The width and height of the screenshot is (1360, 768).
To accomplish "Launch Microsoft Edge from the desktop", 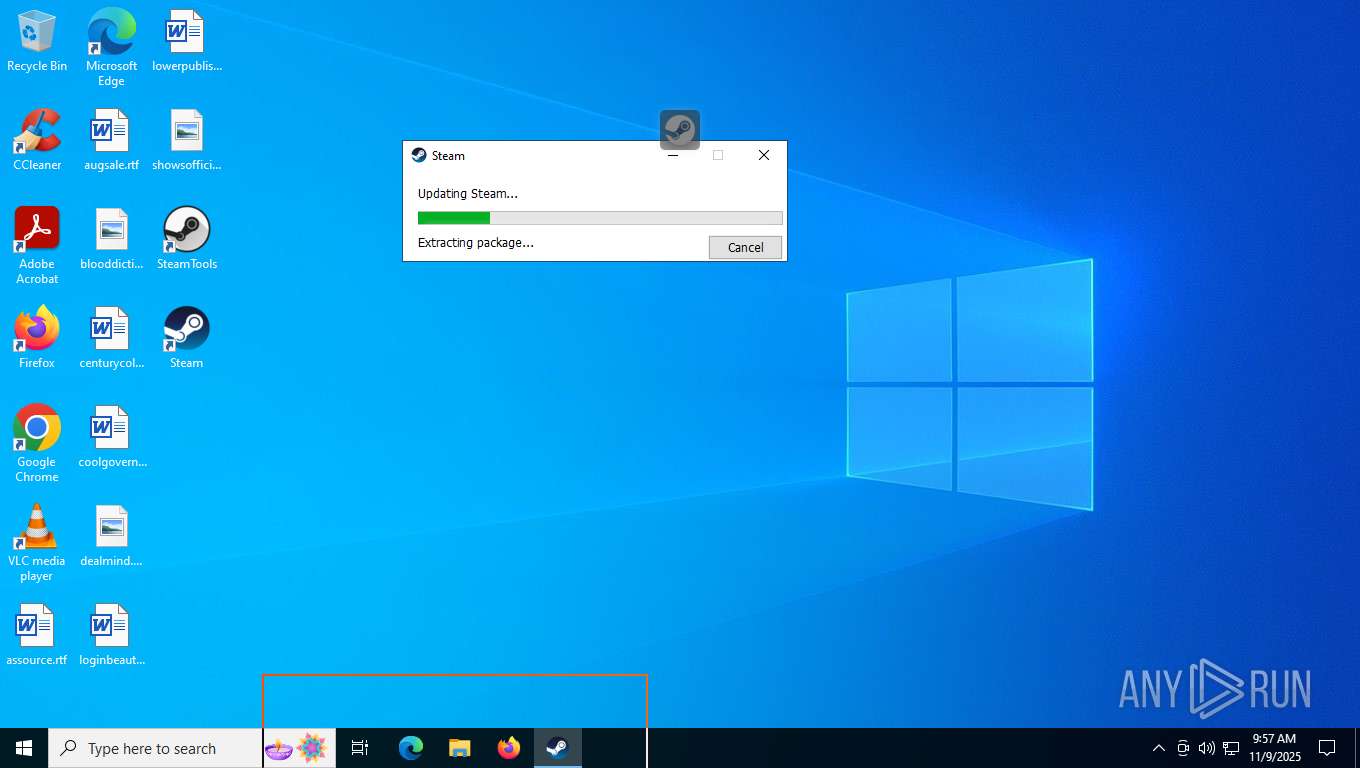I will pos(111,48).
